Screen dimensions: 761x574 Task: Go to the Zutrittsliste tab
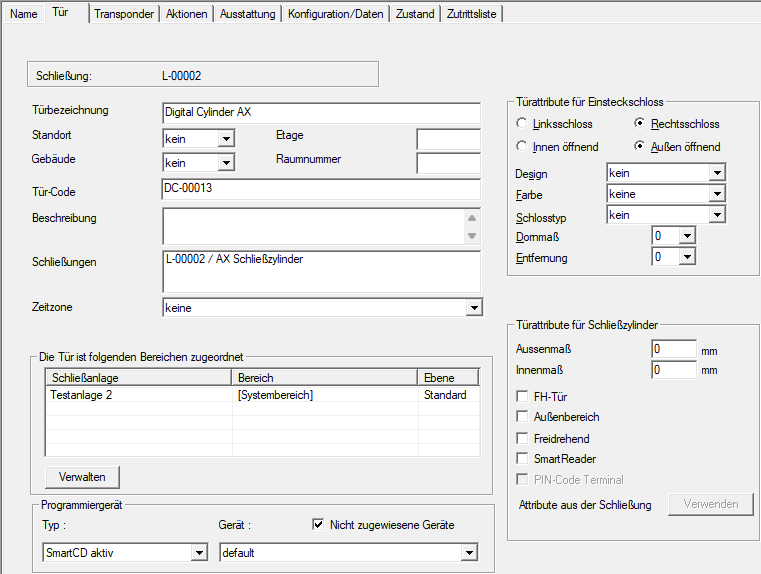(472, 14)
